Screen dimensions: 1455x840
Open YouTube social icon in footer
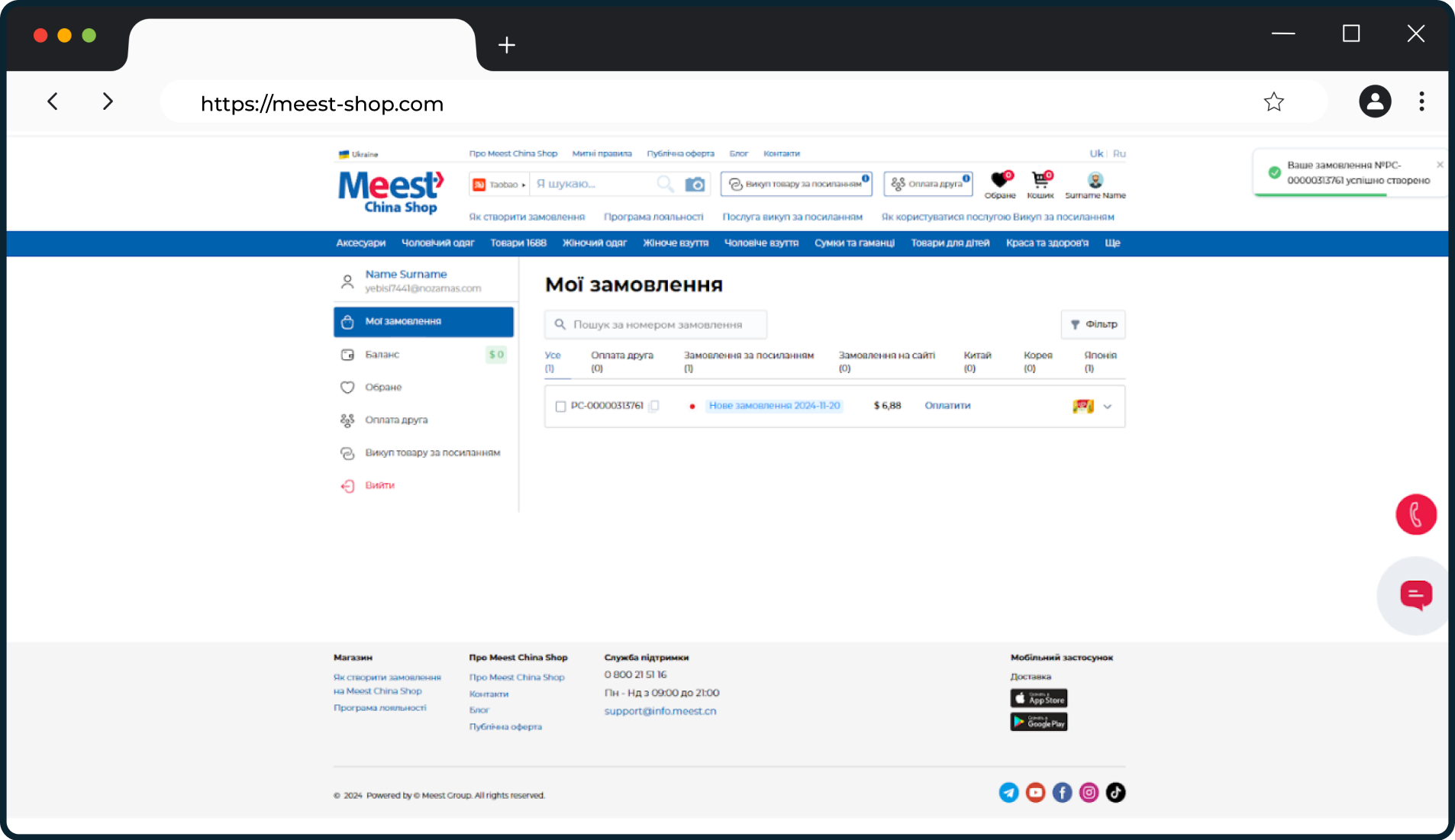[x=1035, y=793]
